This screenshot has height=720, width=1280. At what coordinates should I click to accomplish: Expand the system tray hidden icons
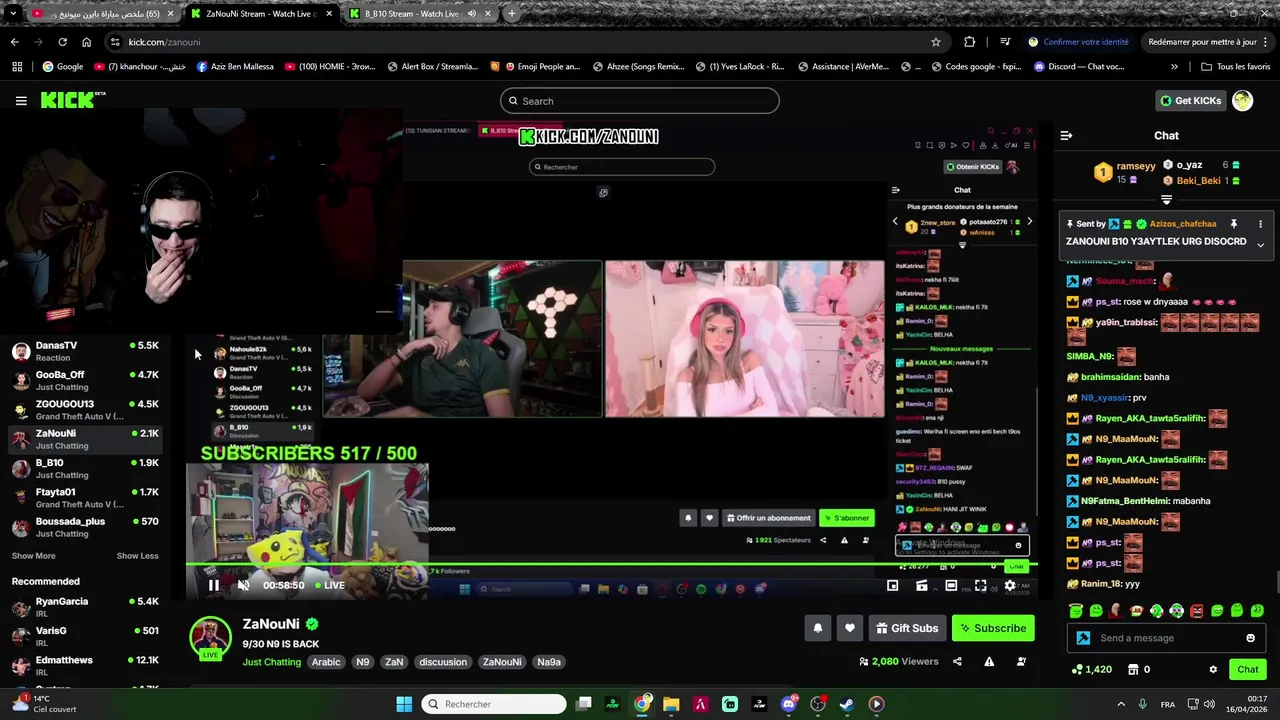tap(1120, 704)
